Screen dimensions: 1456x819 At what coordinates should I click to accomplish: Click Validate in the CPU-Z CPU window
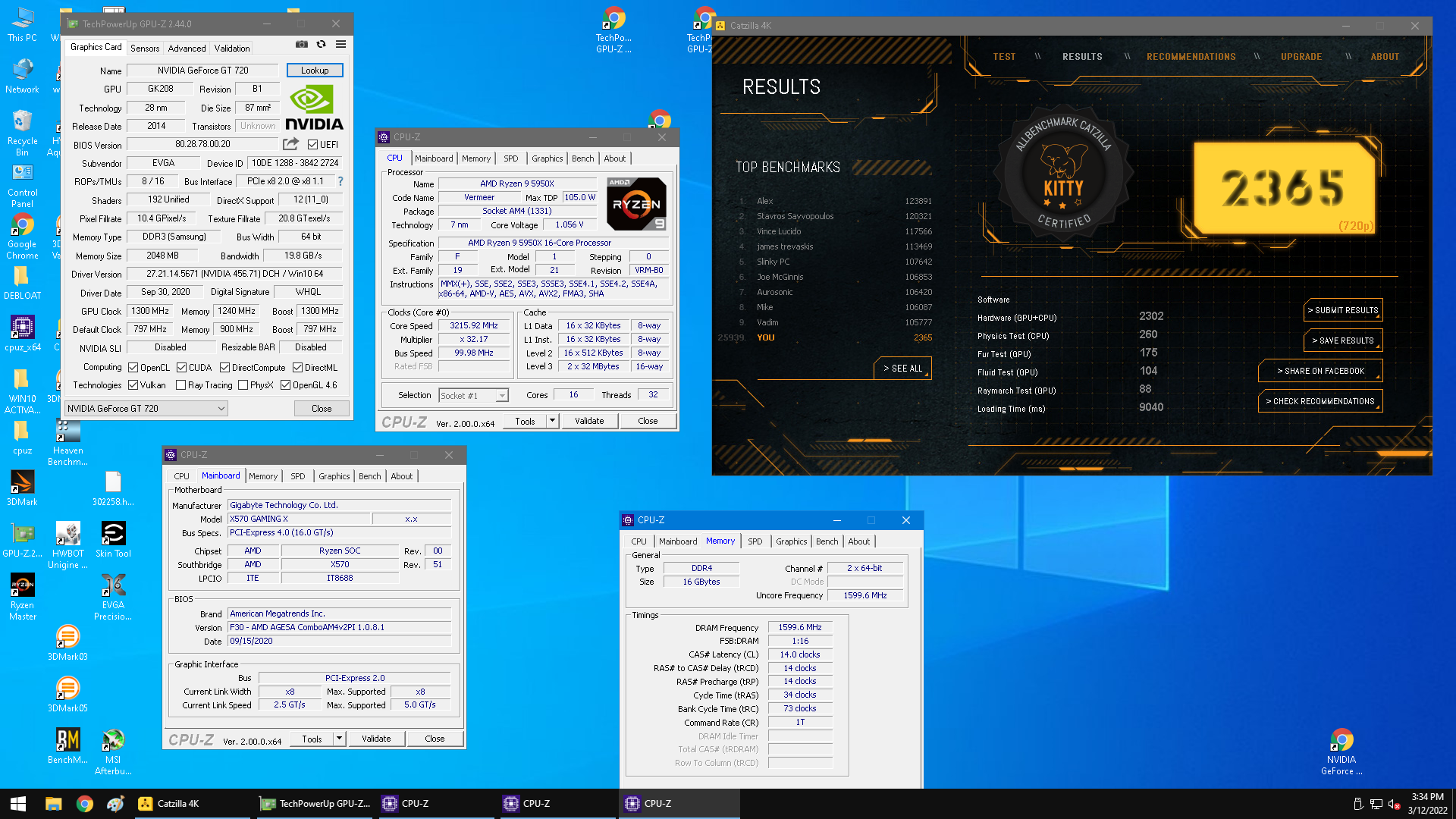click(589, 421)
